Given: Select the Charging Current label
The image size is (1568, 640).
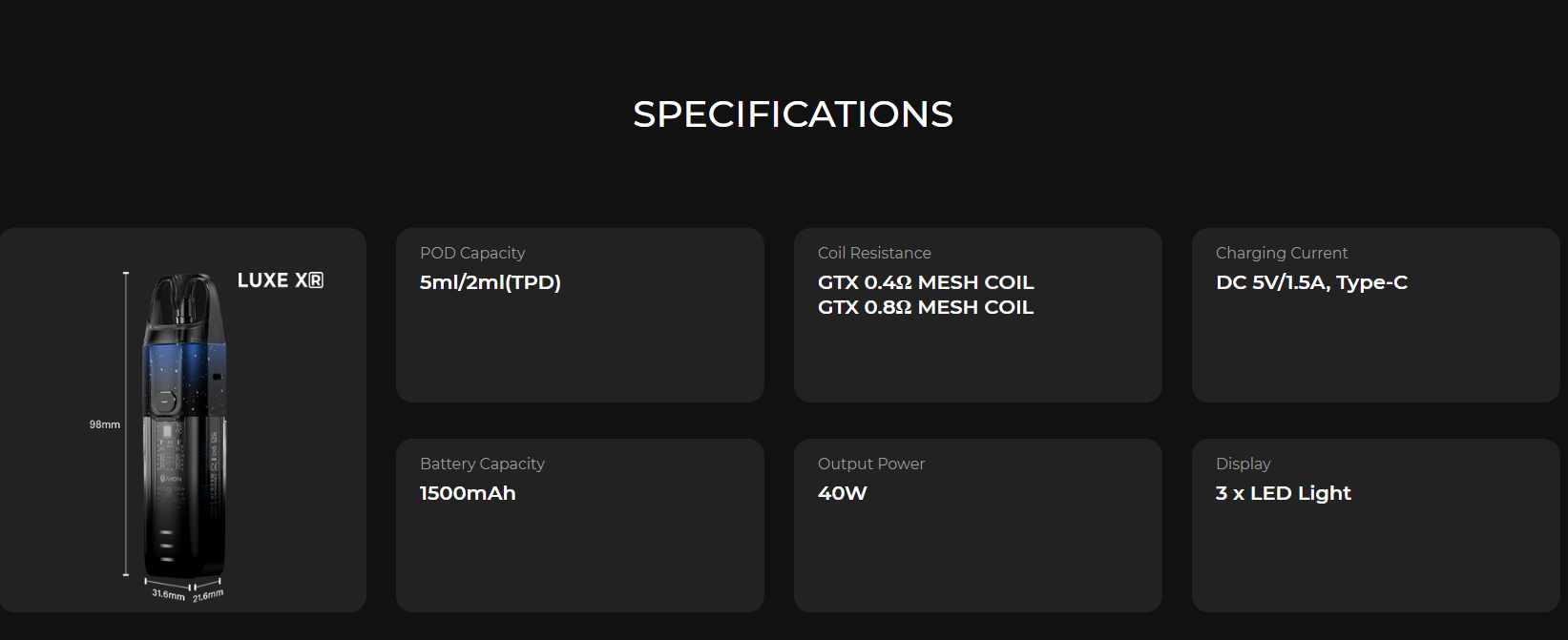Looking at the screenshot, I should [x=1282, y=253].
